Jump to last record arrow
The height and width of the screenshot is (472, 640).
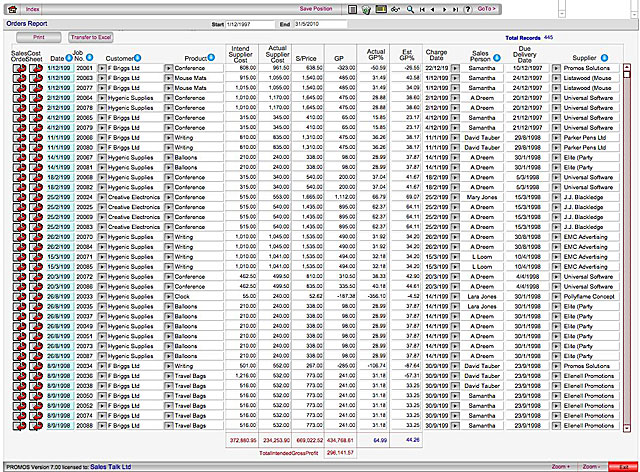coord(455,9)
